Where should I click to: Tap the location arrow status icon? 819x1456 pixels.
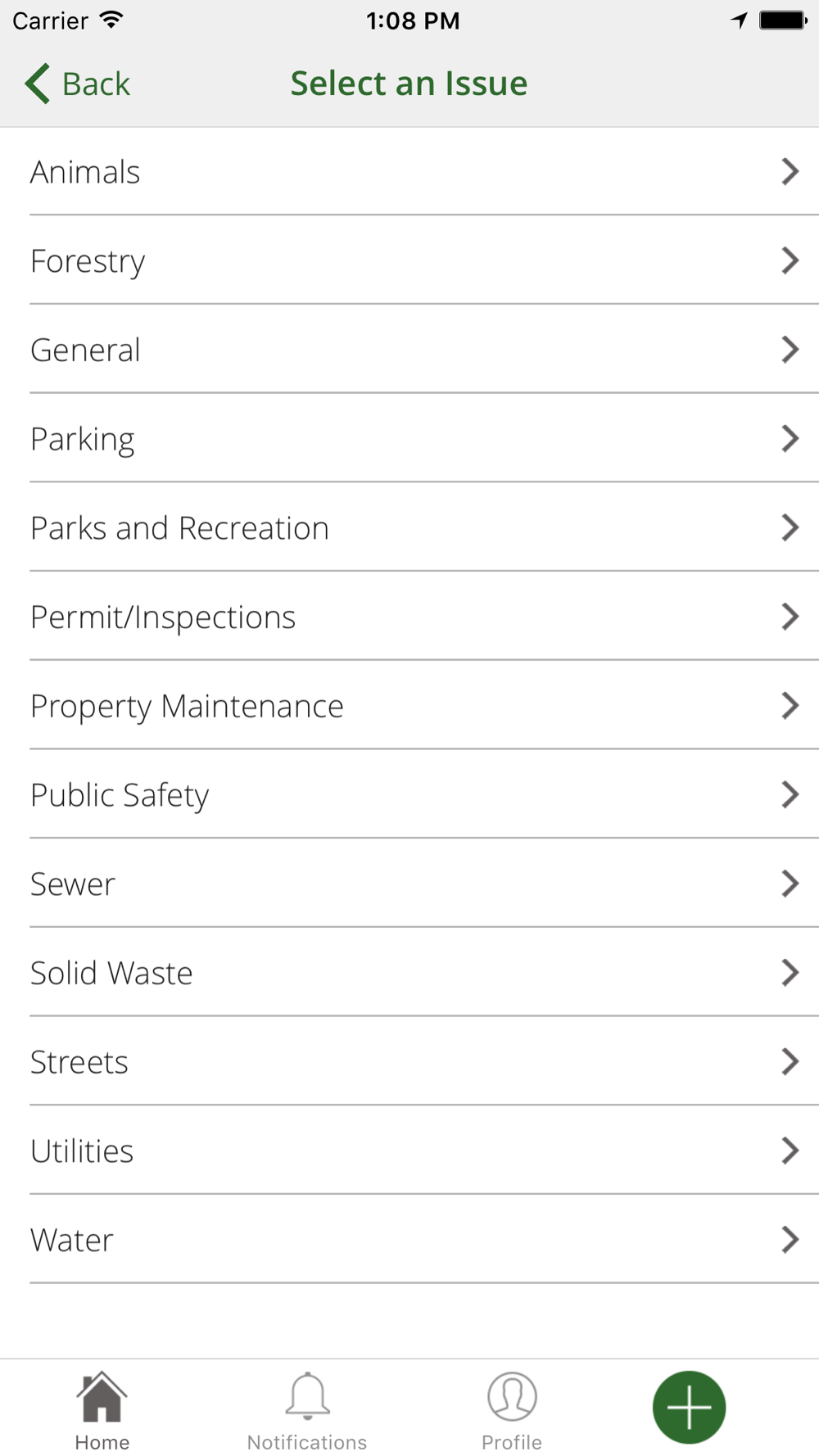739,20
